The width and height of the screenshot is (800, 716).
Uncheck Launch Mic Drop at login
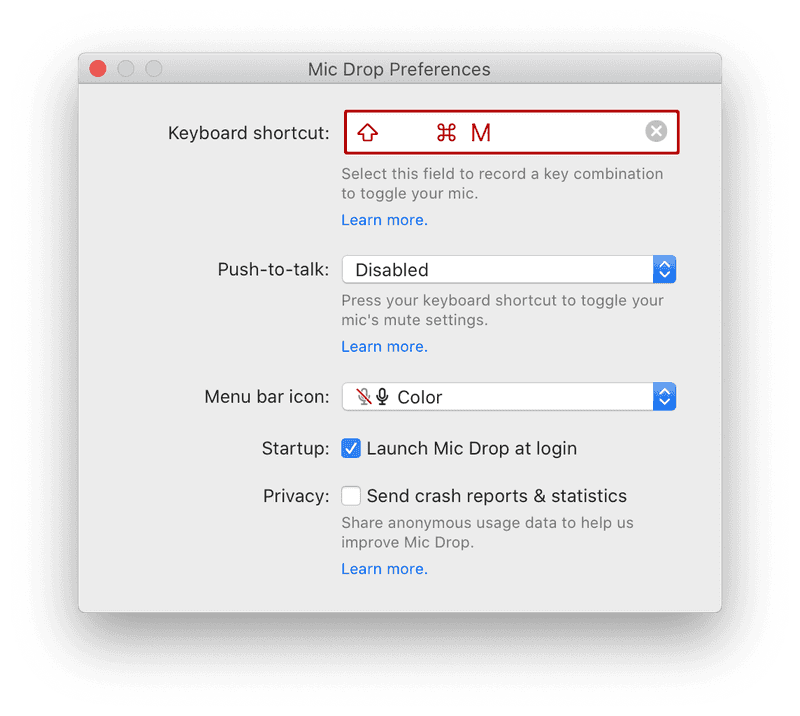tap(351, 448)
